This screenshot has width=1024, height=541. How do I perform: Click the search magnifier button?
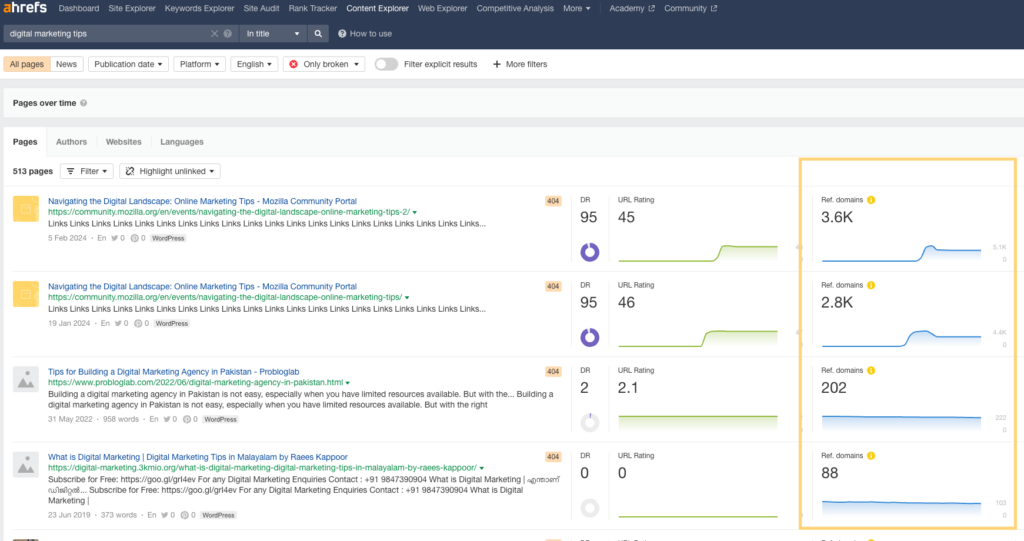(319, 33)
